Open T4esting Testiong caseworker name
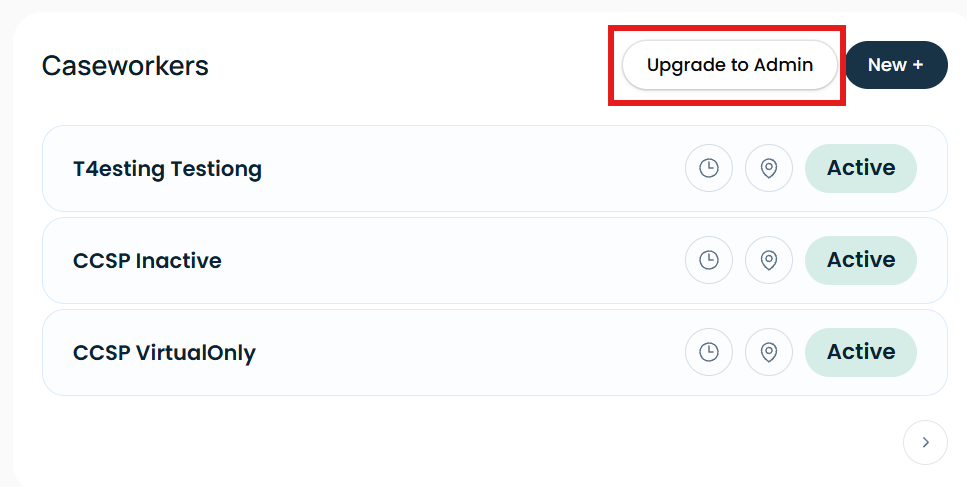 click(x=167, y=169)
